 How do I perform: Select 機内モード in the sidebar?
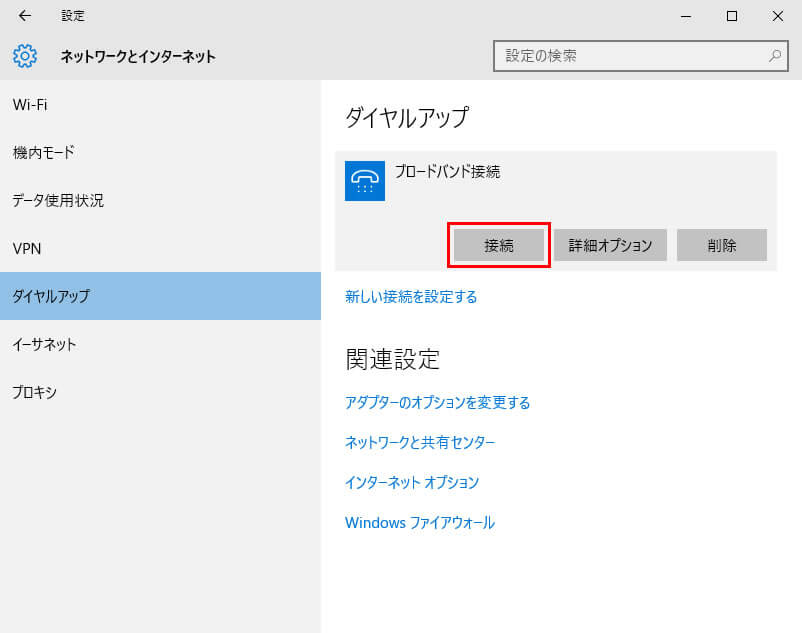point(44,152)
